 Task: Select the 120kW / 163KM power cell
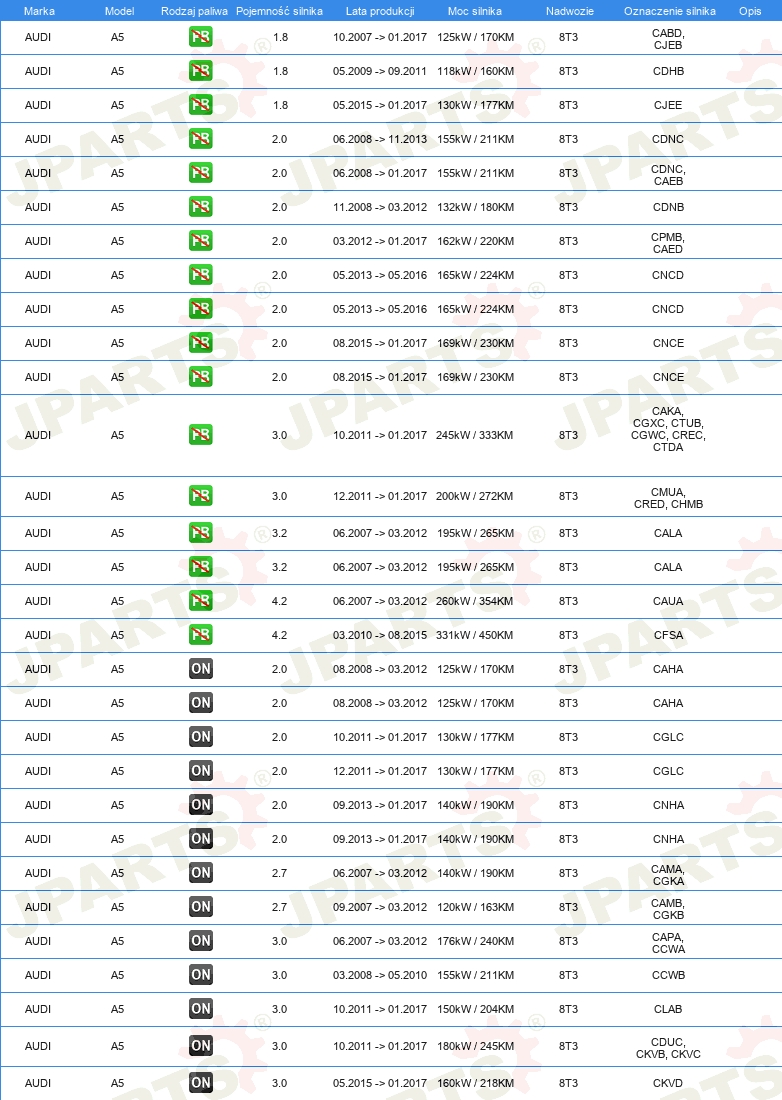click(476, 907)
